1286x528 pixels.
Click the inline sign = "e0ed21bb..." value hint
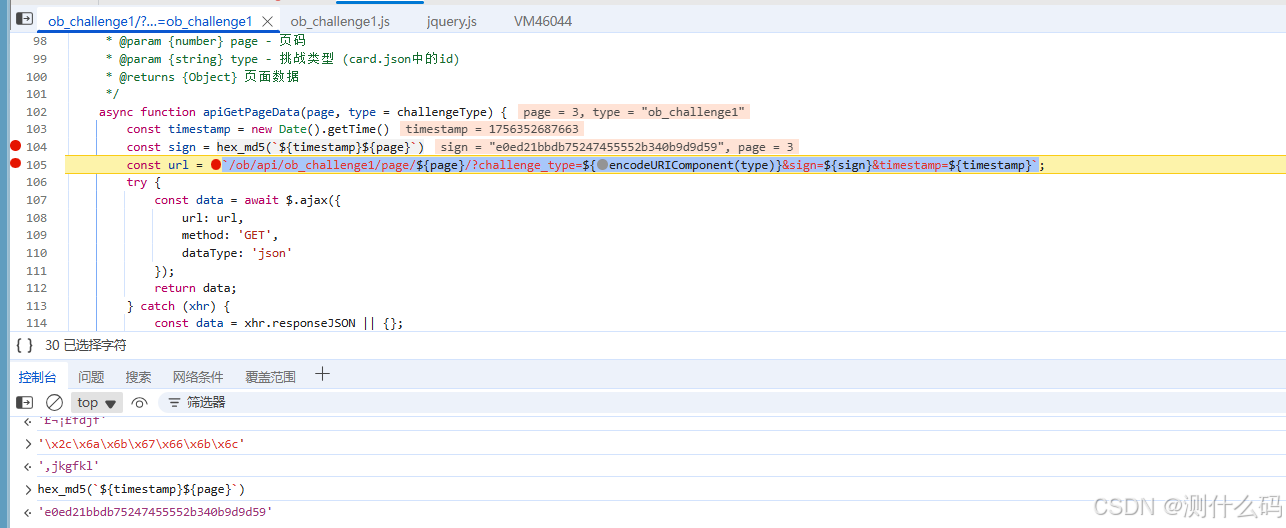point(585,147)
